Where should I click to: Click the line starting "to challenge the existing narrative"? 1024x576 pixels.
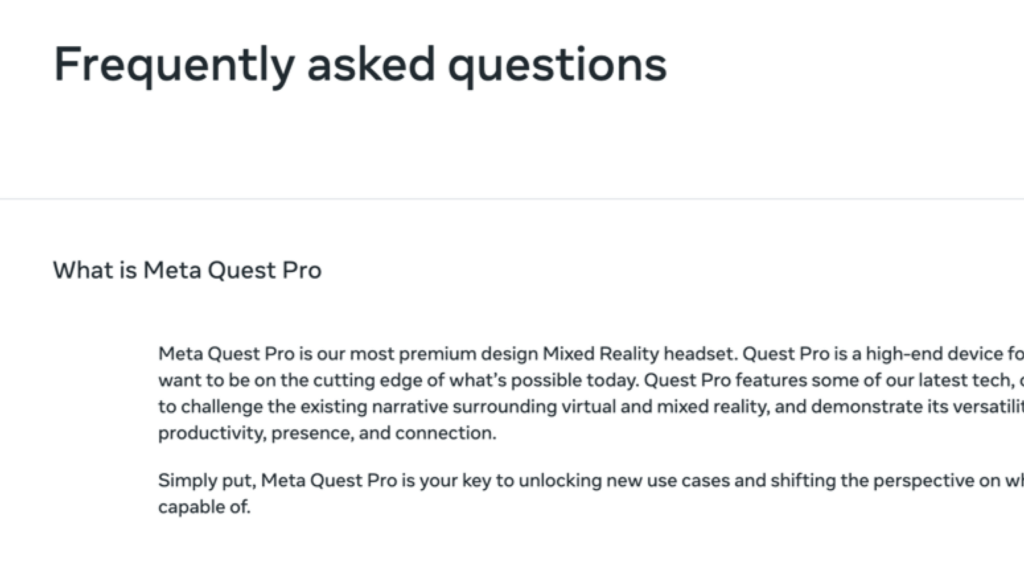[x=400, y=407]
